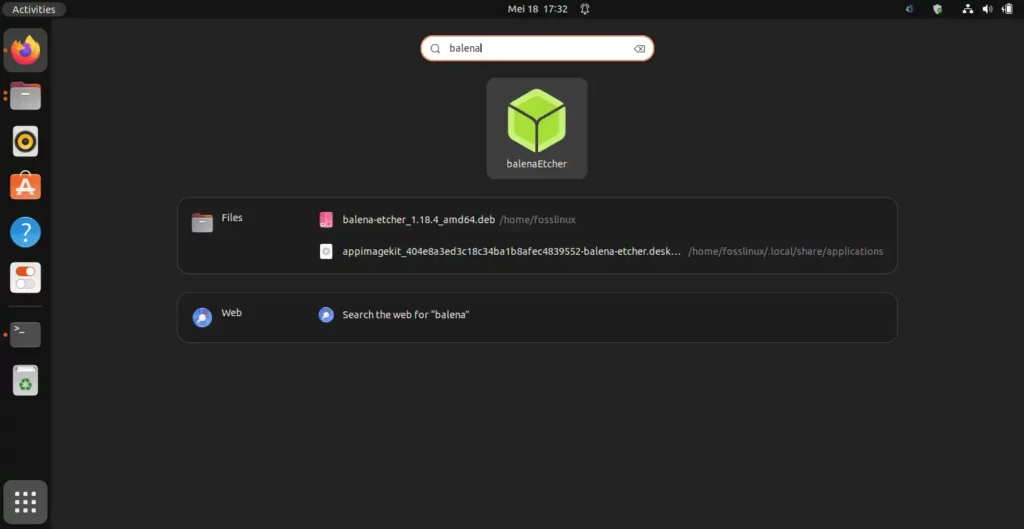Click the appimagekit desktop file icon

coord(326,251)
